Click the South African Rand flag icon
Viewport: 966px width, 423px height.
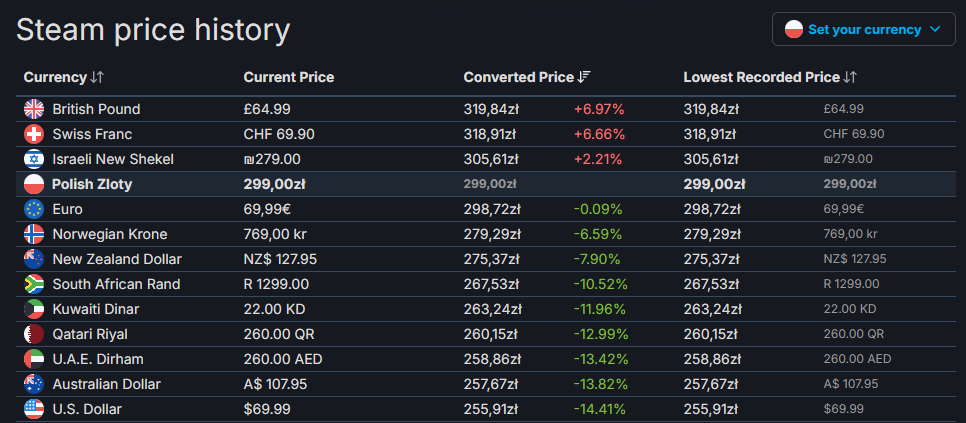click(x=34, y=284)
